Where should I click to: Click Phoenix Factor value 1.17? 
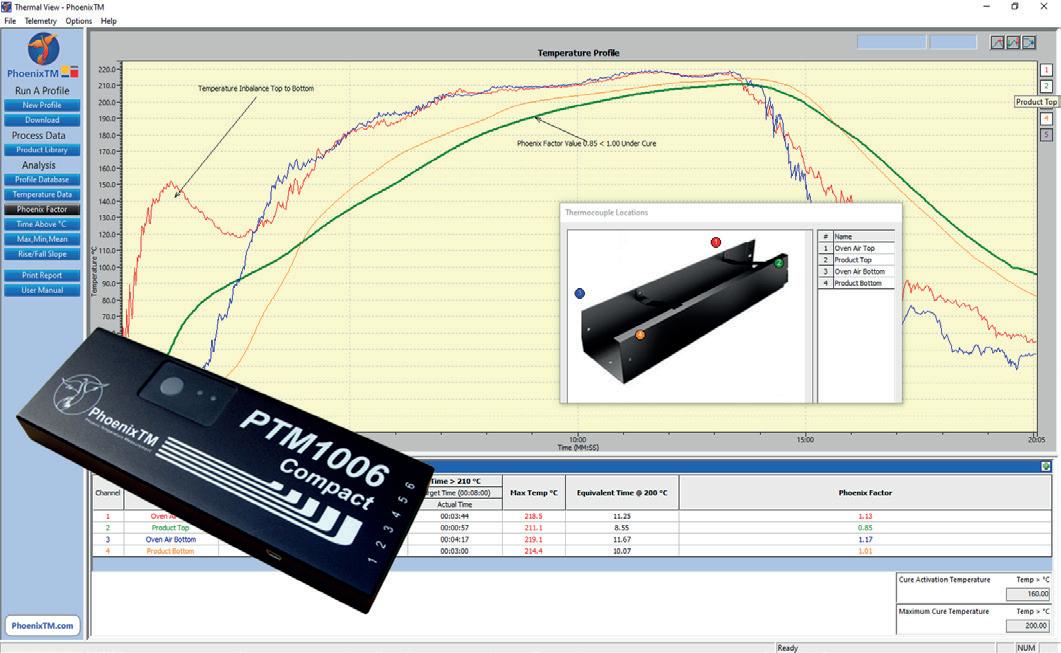pos(865,540)
